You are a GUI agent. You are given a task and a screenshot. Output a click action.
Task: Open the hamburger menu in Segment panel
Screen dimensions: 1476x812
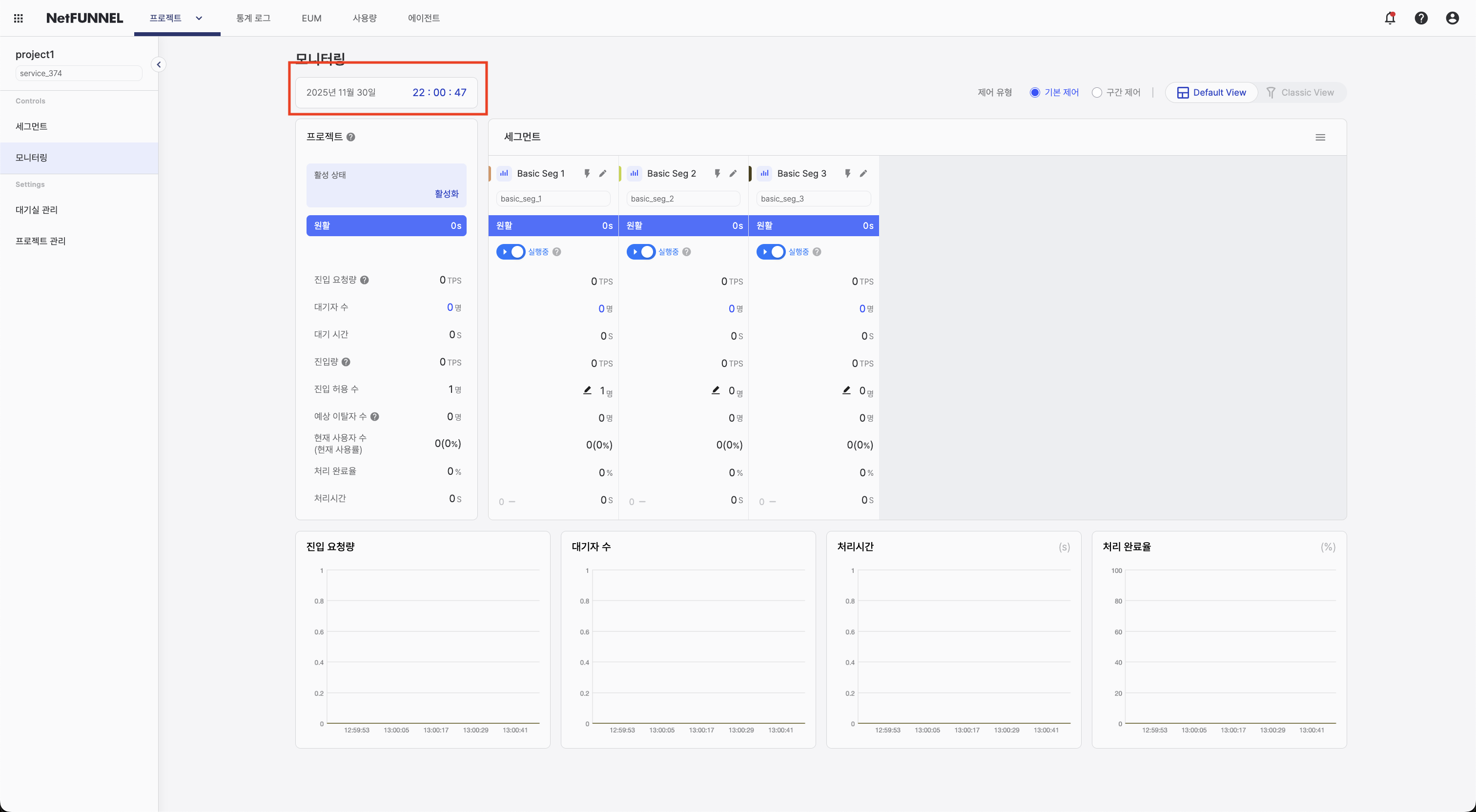tap(1320, 137)
